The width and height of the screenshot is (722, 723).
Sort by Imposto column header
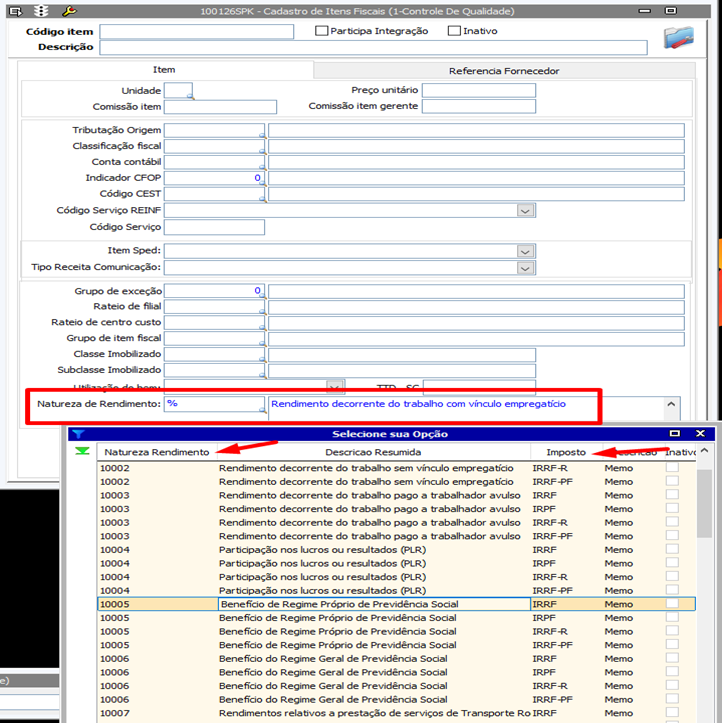[566, 452]
